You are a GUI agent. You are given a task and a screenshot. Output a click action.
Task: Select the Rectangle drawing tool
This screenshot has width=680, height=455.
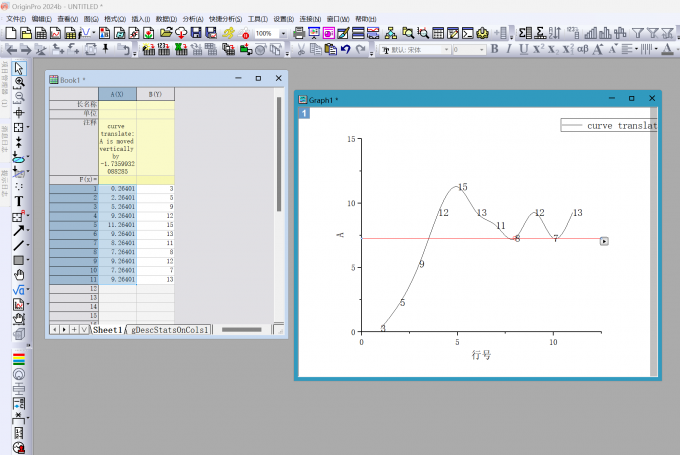coord(18,260)
